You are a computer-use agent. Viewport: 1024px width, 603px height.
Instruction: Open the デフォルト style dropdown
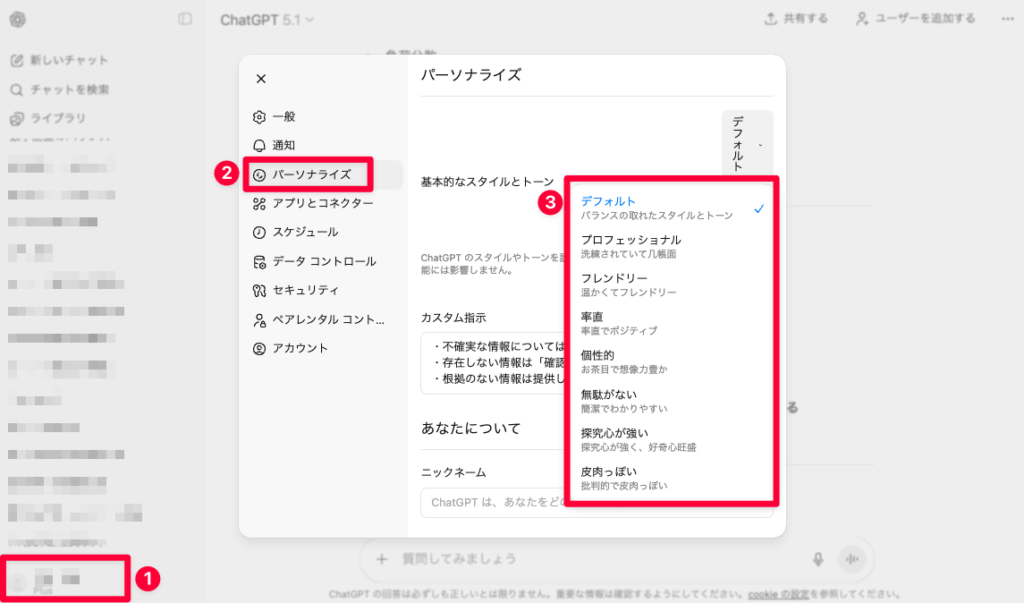click(746, 142)
